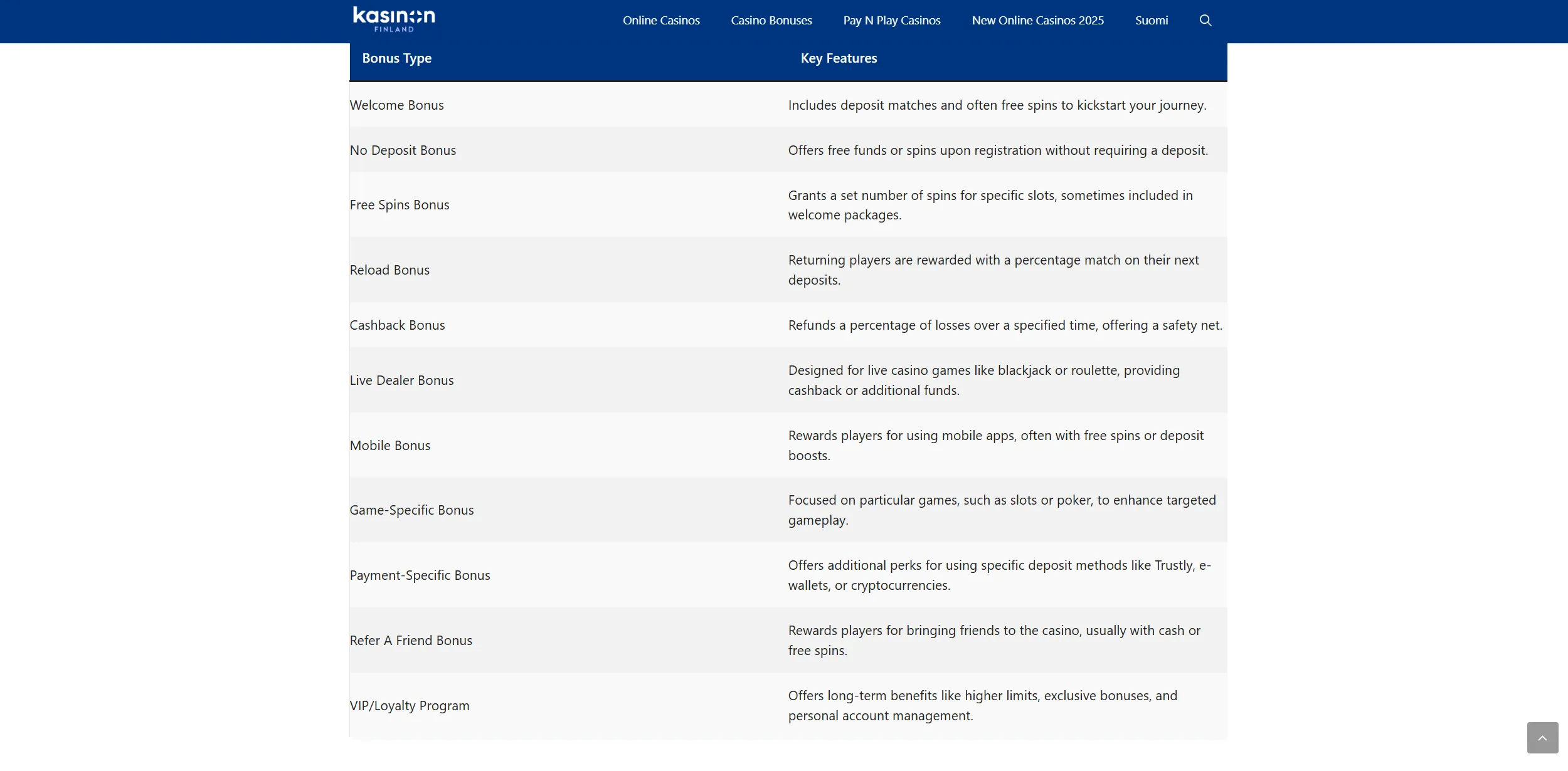Click 'Grants a set number of spins' text

pyautogui.click(x=990, y=205)
